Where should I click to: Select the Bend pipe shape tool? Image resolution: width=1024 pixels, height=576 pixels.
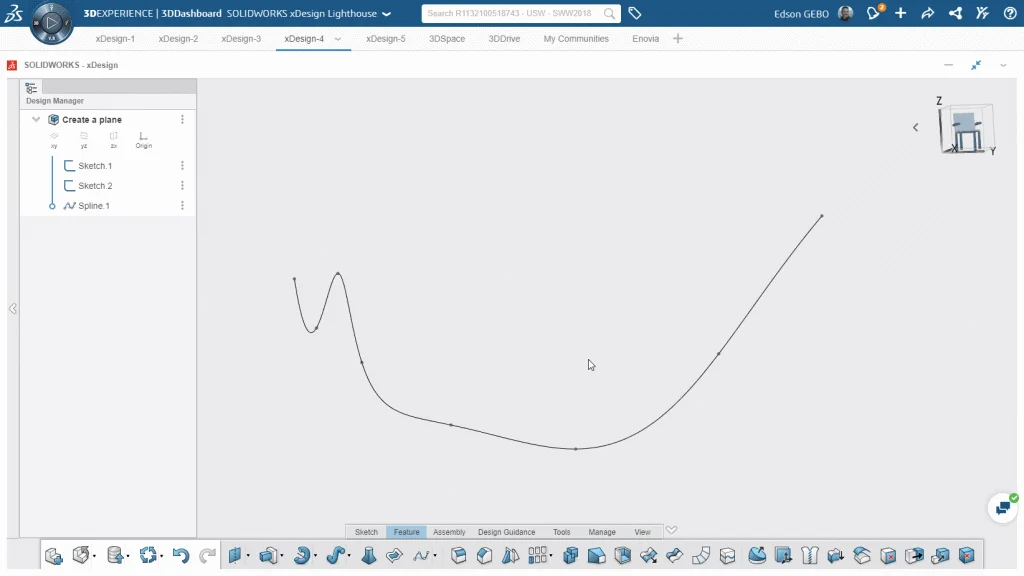701,556
